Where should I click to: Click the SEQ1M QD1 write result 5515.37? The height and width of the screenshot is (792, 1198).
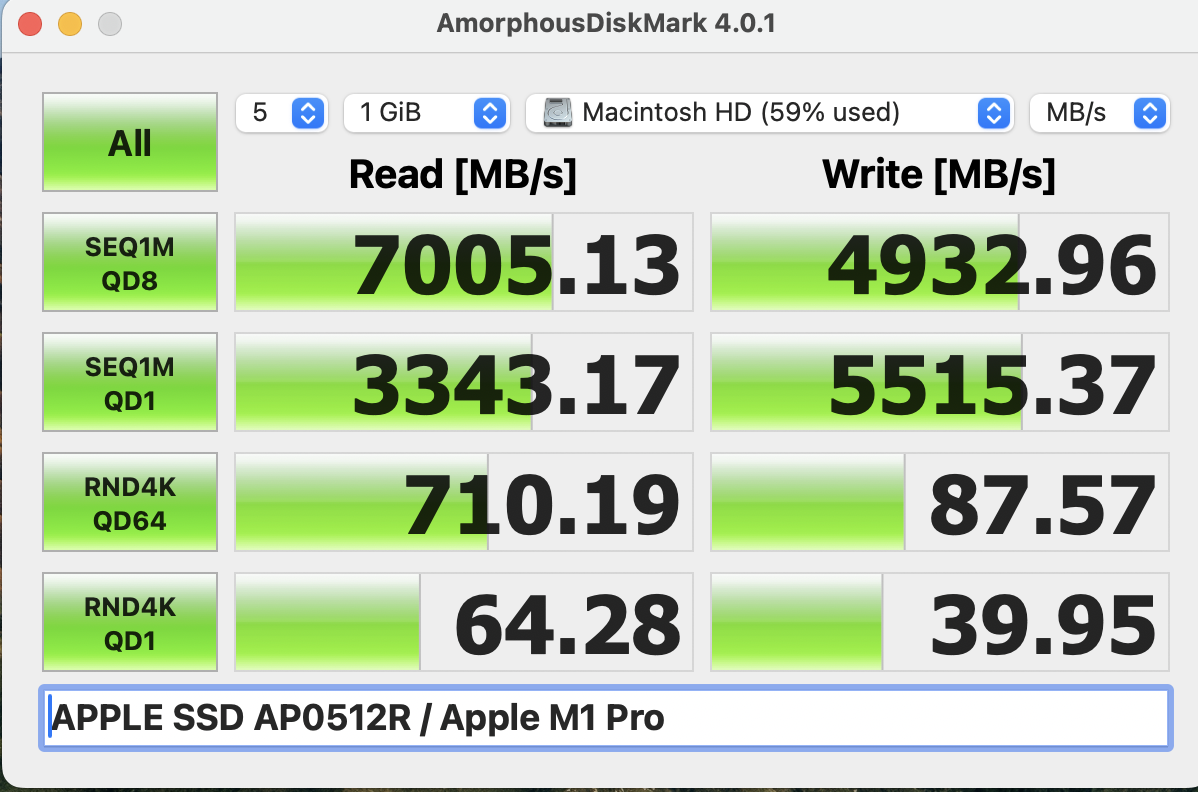[x=939, y=381]
